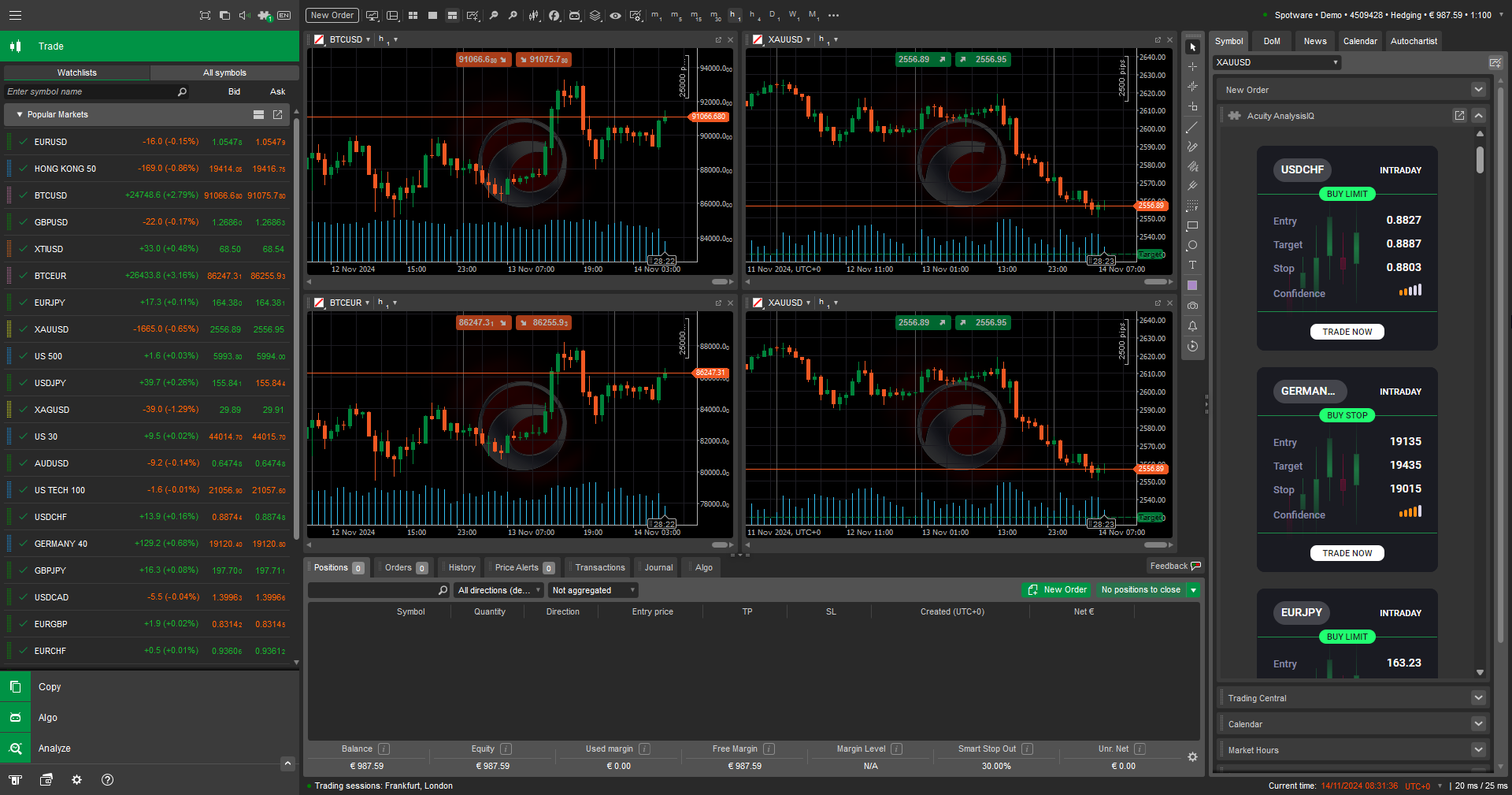Screen dimensions: 1512x795
Task: Select the trend line drawing tool
Action: point(1192,127)
